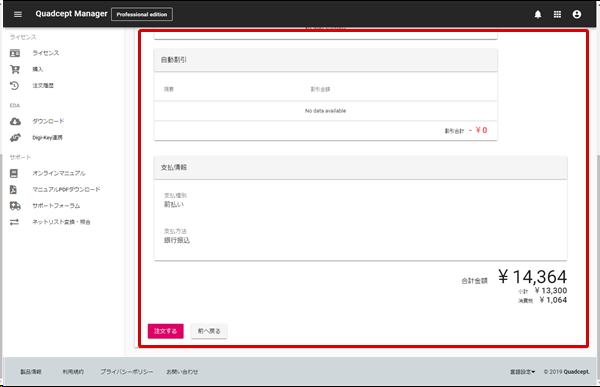Click the tax ¥1,064 value
The image size is (600, 387).
tap(553, 300)
